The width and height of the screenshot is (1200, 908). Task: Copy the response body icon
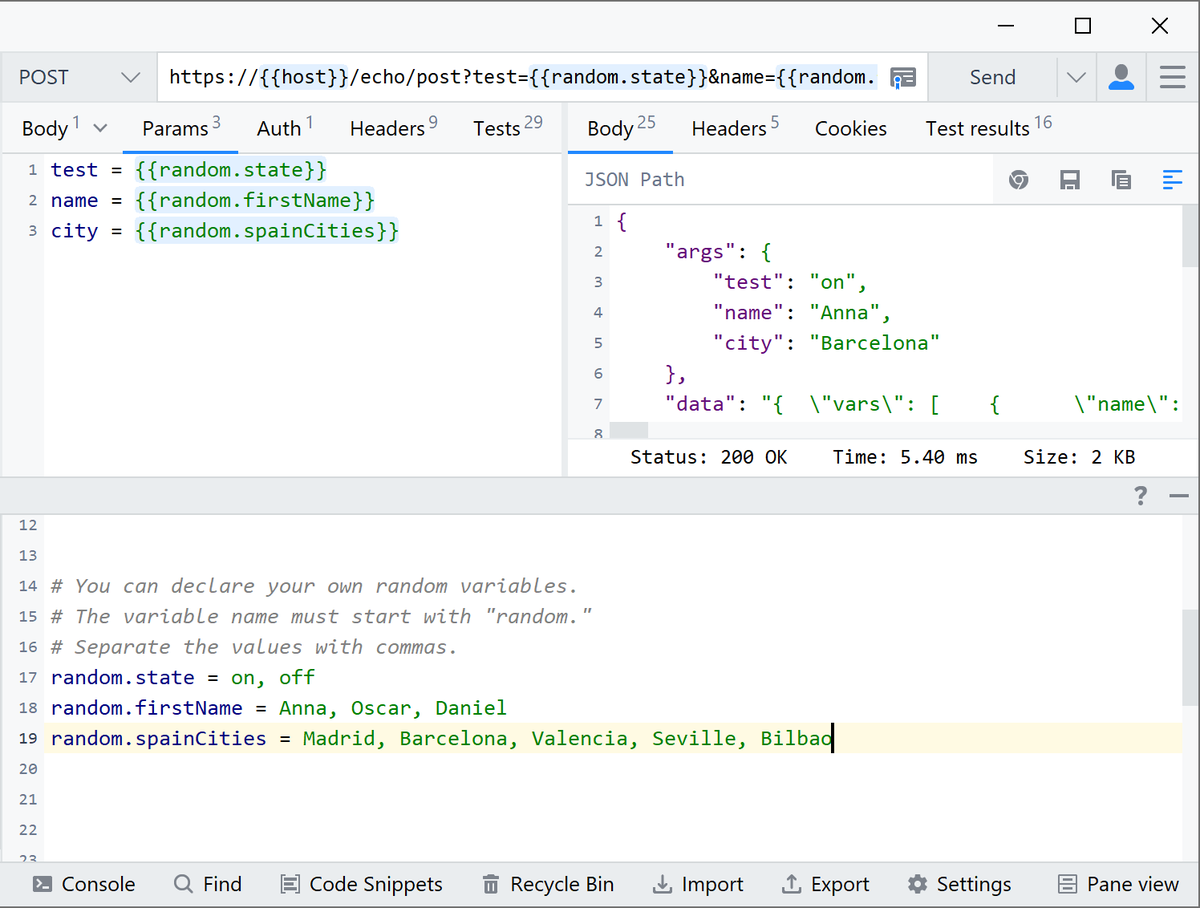1121,180
